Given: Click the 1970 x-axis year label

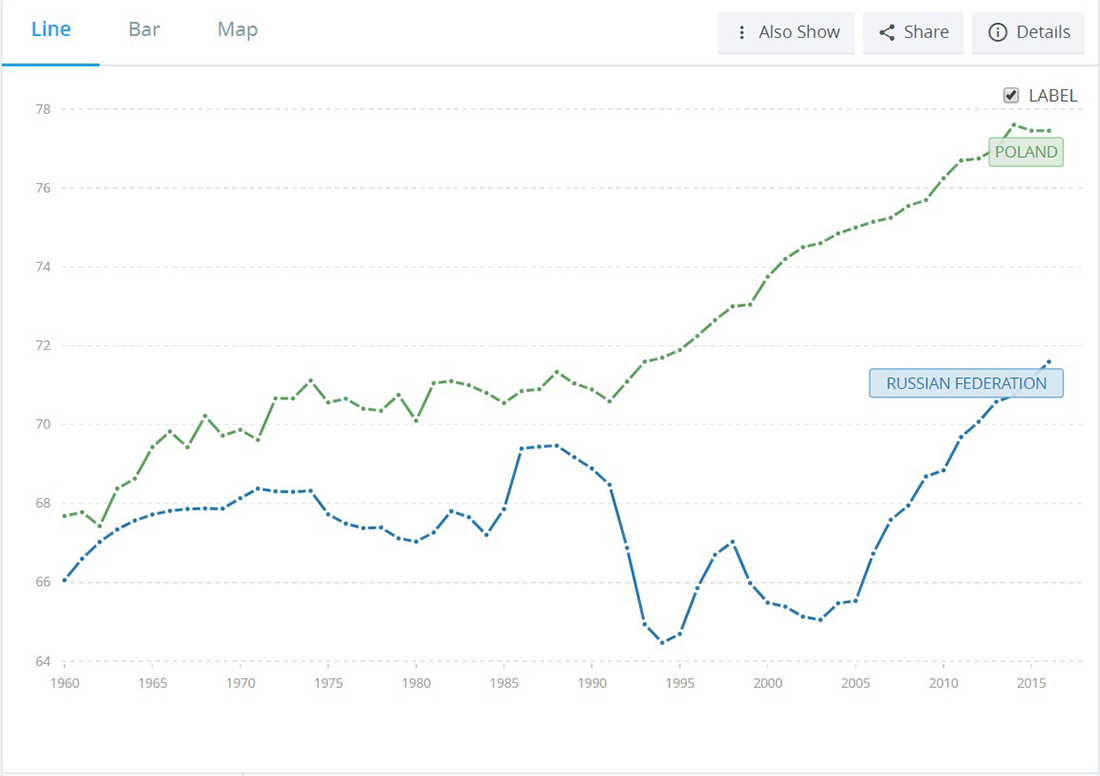Looking at the screenshot, I should (240, 683).
